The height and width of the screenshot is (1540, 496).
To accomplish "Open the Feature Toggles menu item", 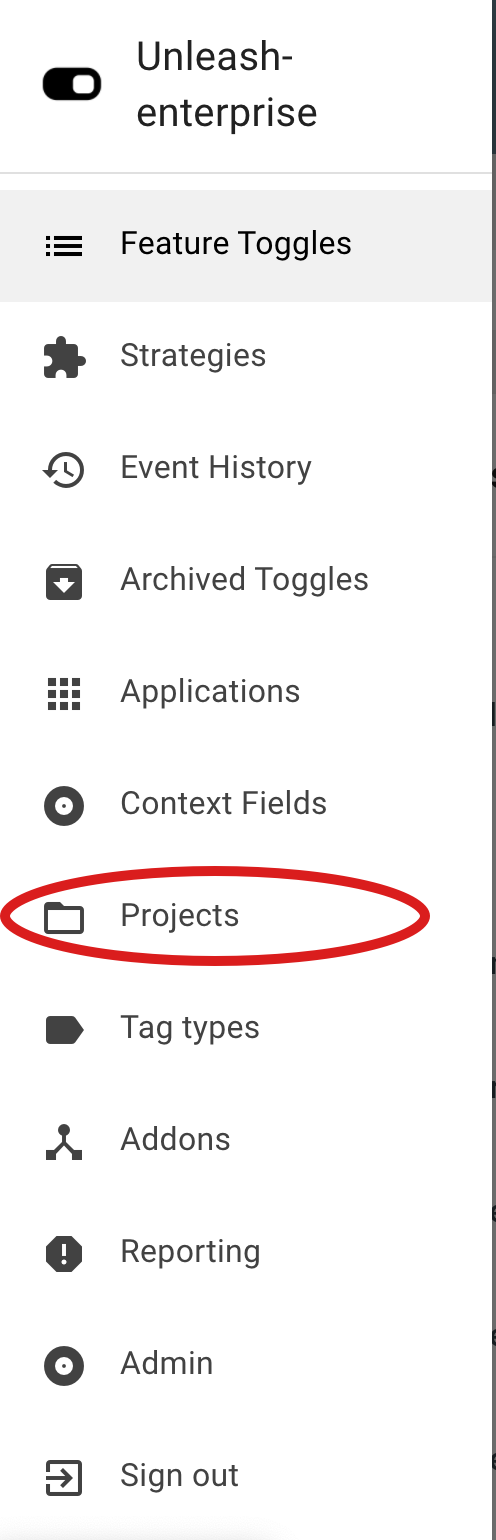I will click(x=246, y=245).
